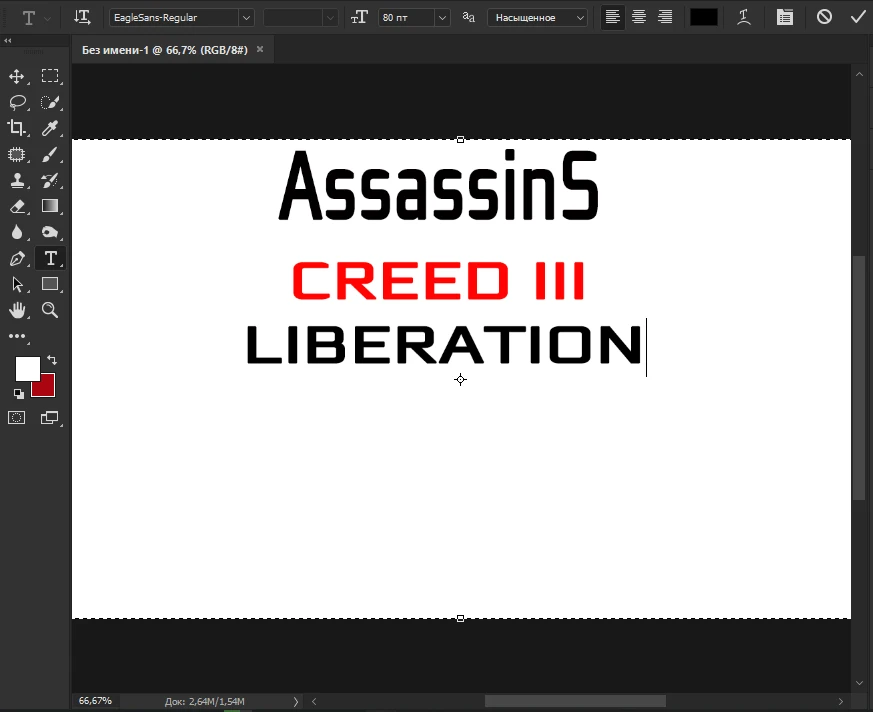The image size is (873, 712).
Task: Select the Clone Stamp tool
Action: point(16,180)
